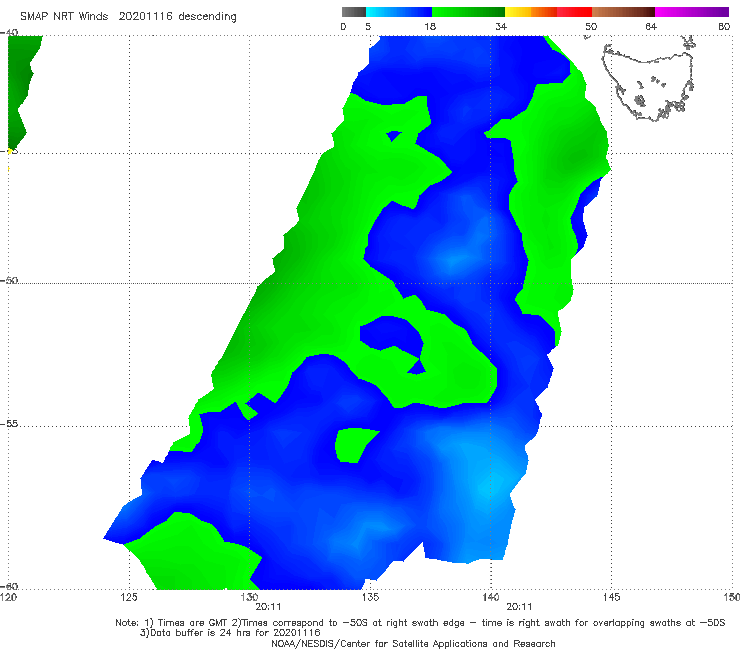Click the green segment of the color bar
This screenshot has width=740, height=650.
click(x=468, y=12)
